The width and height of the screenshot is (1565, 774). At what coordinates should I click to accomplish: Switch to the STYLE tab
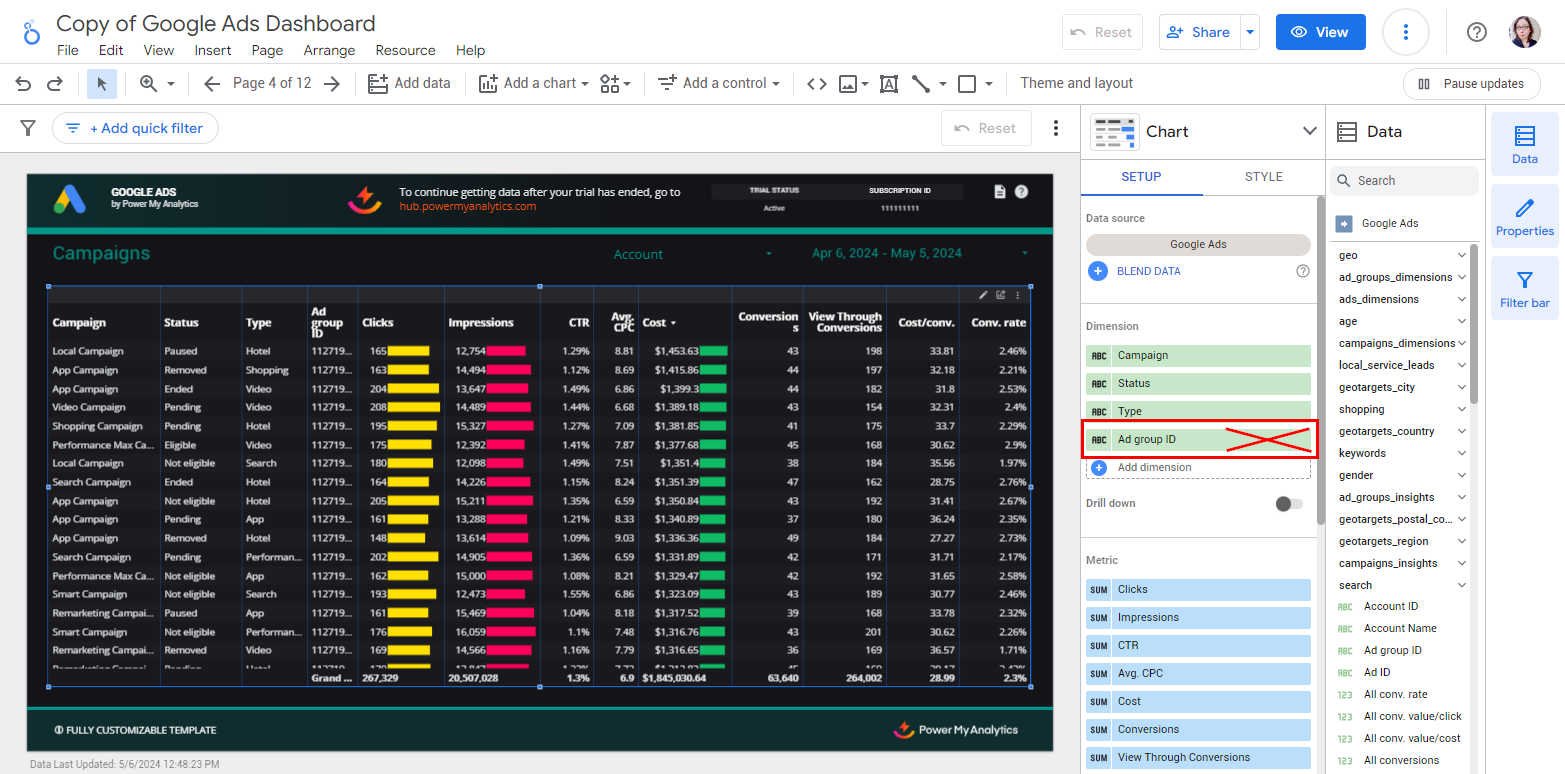[1263, 177]
